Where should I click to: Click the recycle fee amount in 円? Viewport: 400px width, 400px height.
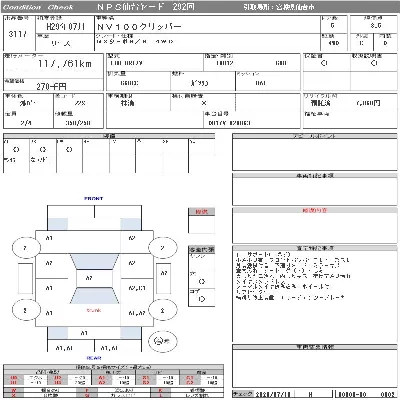click(368, 103)
